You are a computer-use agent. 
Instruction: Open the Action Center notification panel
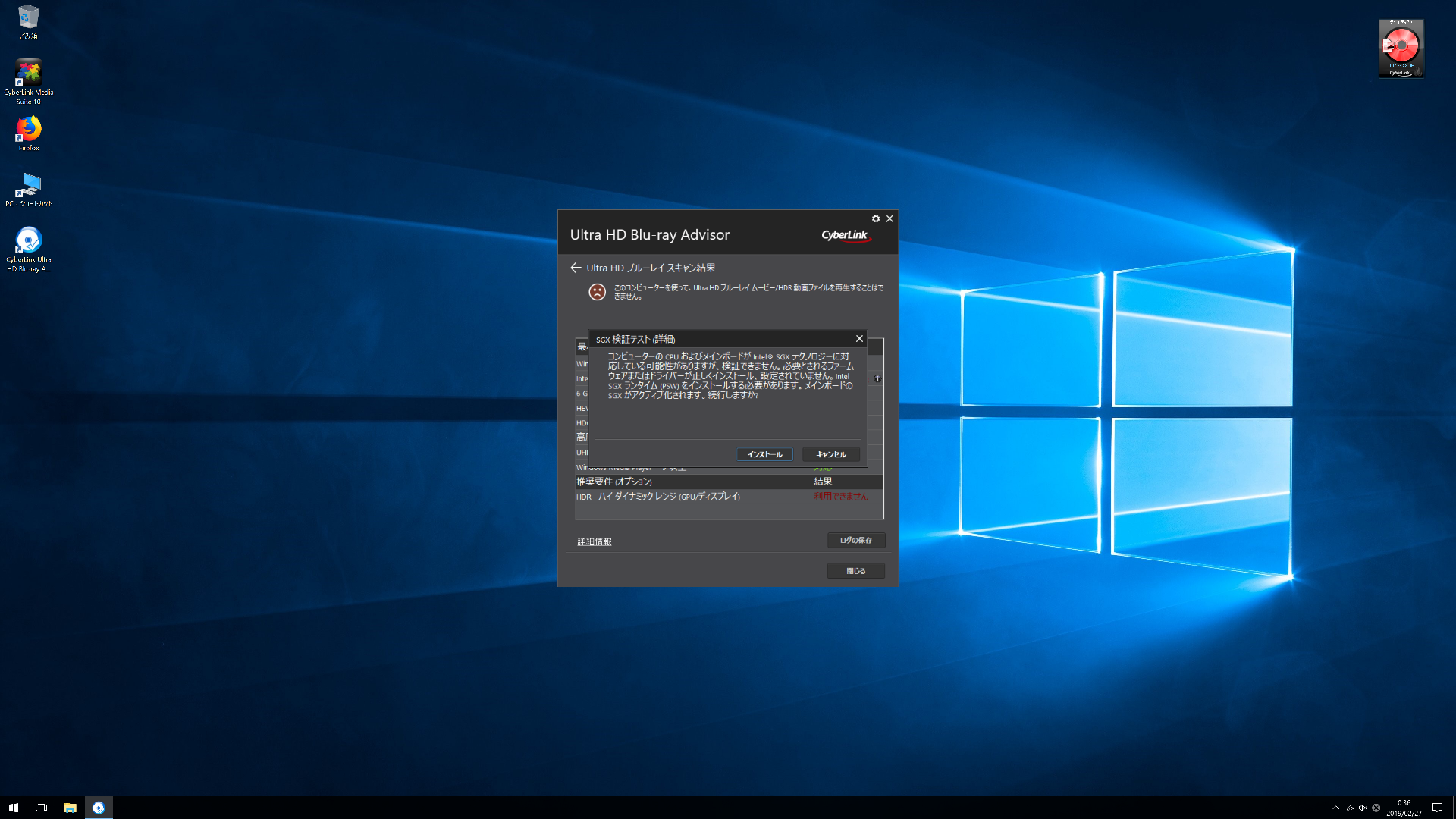coord(1436,808)
